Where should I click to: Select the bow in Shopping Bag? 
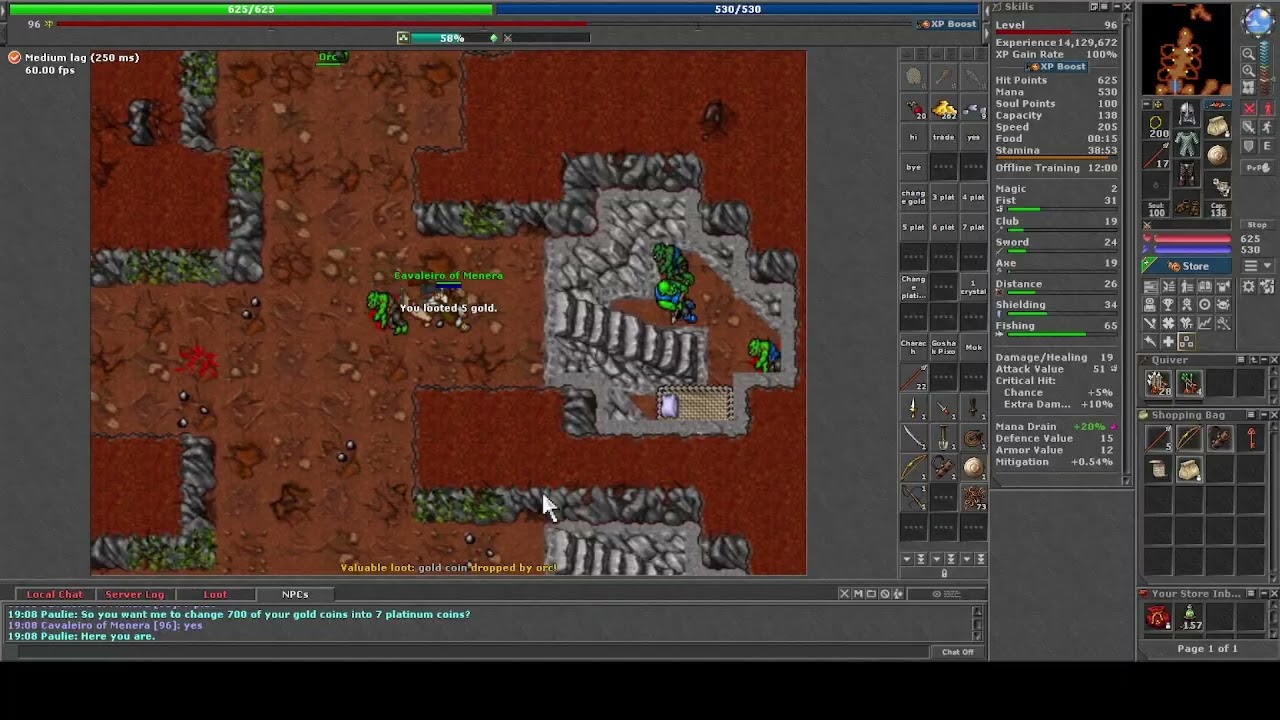click(x=1190, y=438)
